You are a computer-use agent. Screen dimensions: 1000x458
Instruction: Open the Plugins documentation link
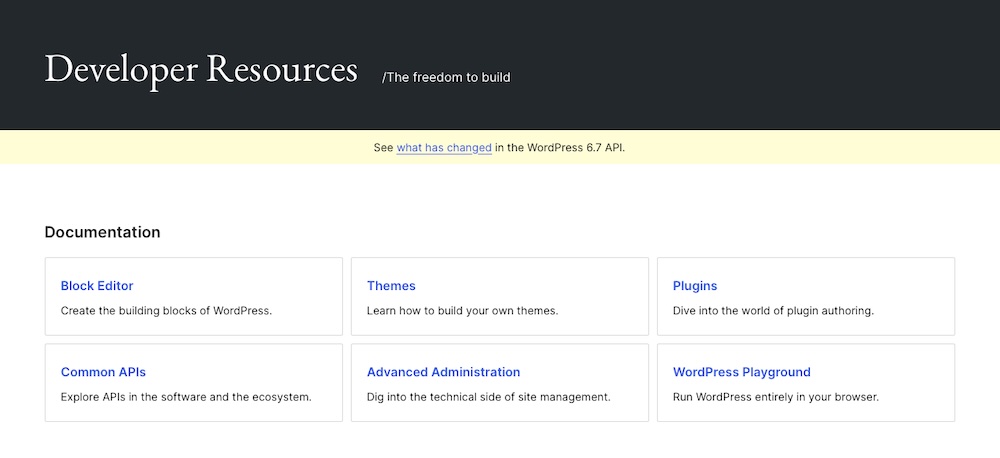(695, 286)
